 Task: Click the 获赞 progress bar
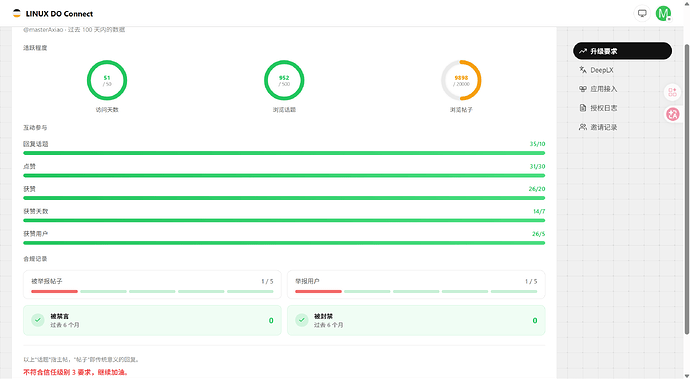pyautogui.click(x=284, y=198)
